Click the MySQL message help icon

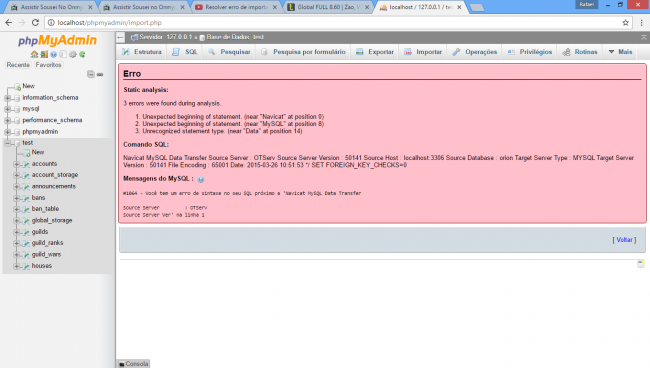tap(201, 179)
